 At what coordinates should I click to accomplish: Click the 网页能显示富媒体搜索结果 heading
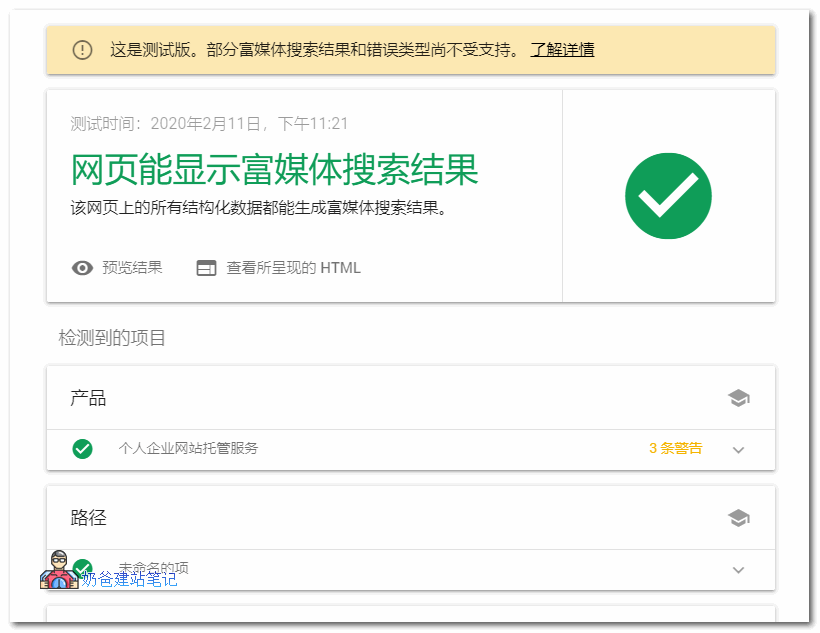275,171
